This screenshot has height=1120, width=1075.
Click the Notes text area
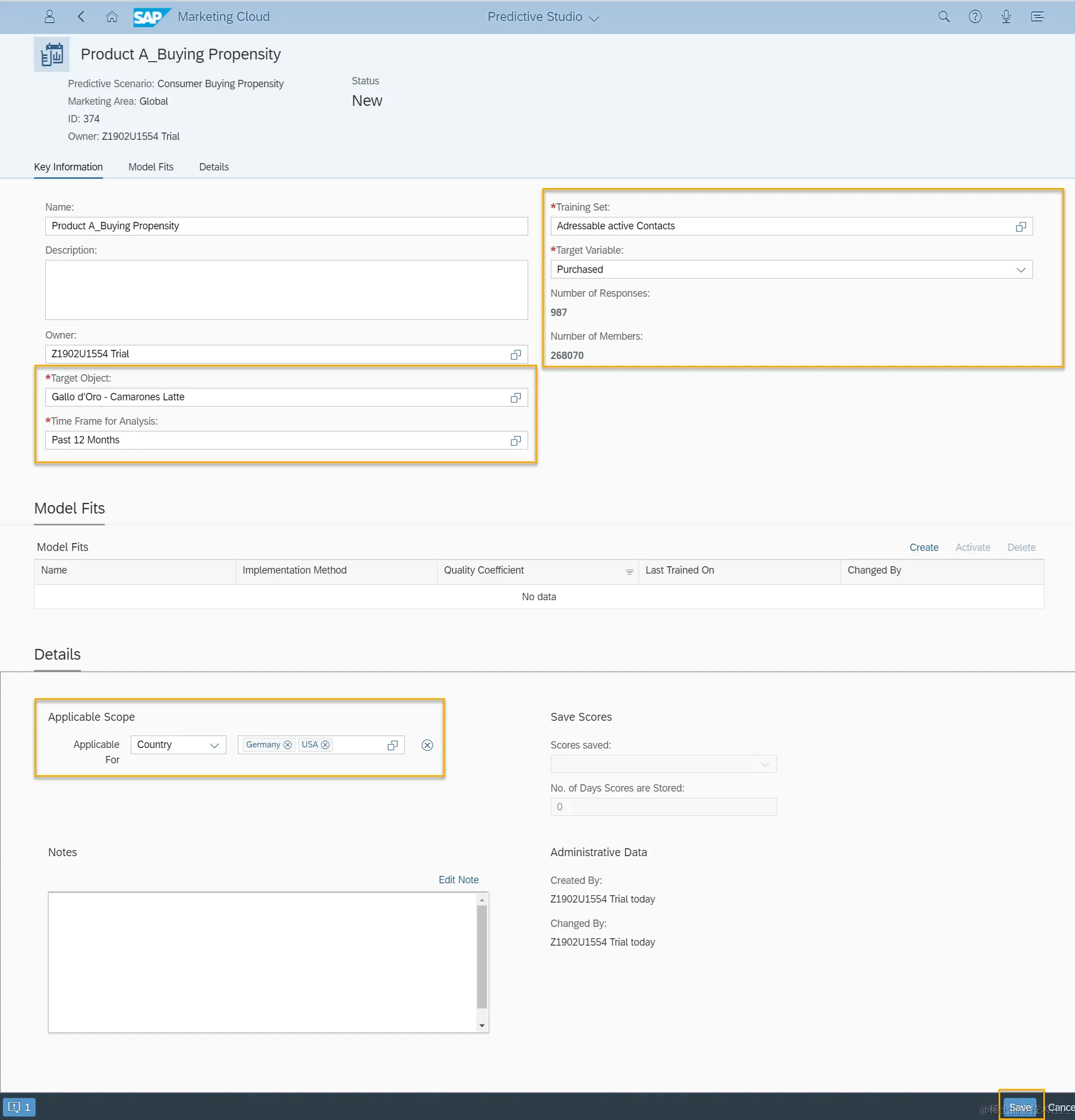(x=263, y=962)
